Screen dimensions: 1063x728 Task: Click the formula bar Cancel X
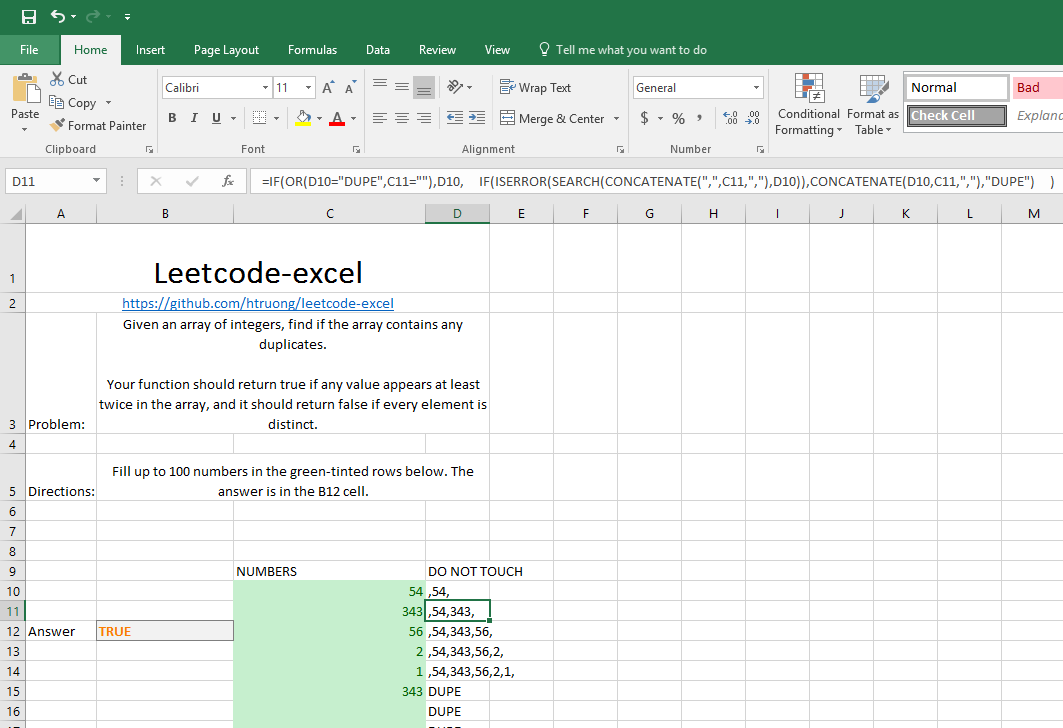point(156,181)
